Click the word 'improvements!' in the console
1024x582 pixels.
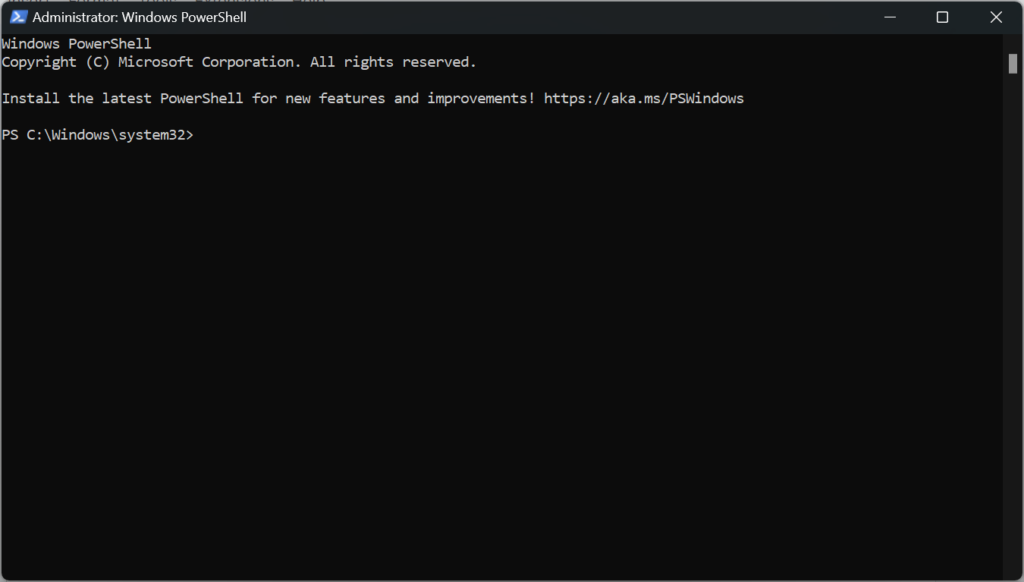[x=481, y=99]
